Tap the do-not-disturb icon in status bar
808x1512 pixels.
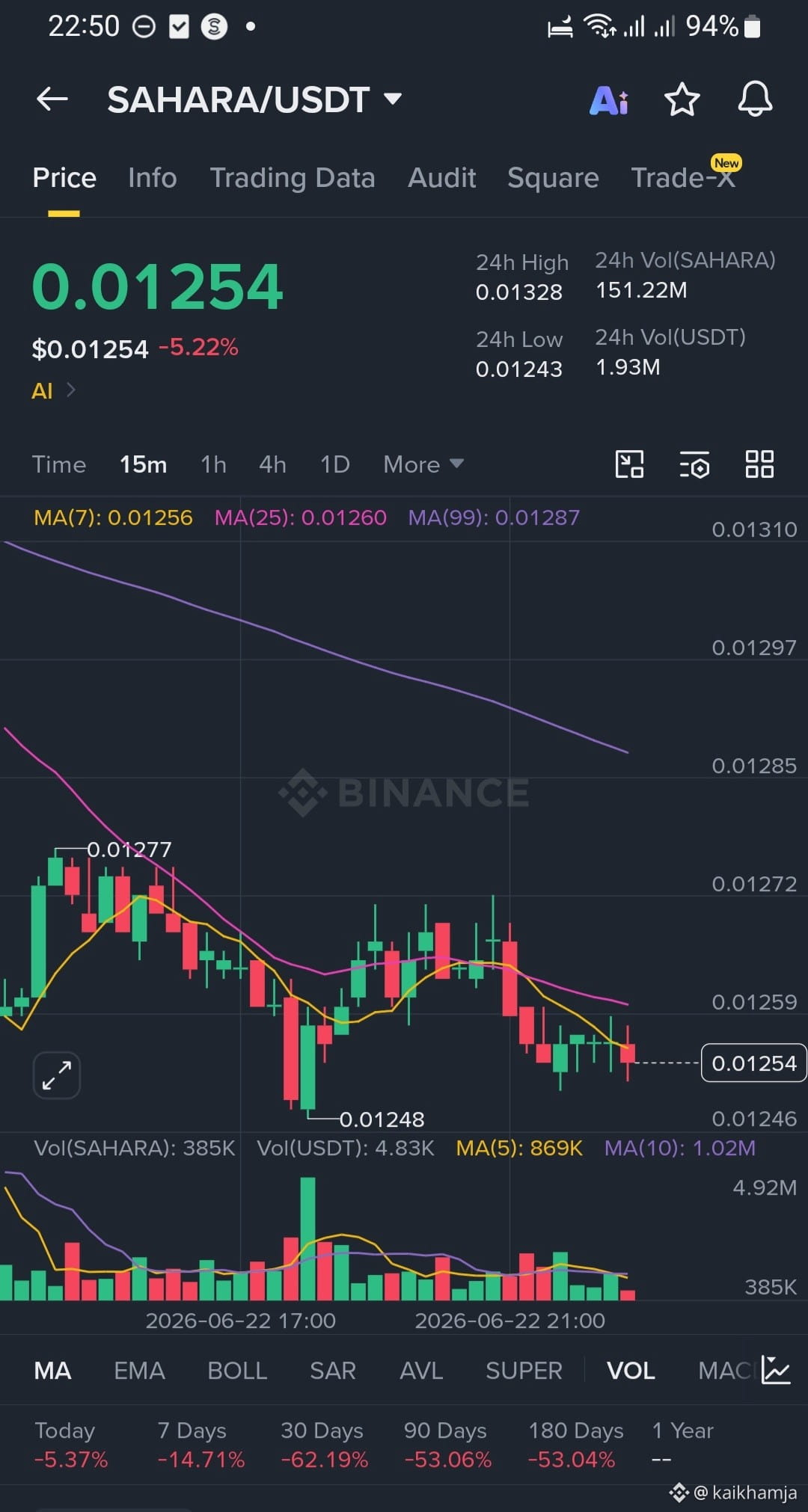coord(144,27)
